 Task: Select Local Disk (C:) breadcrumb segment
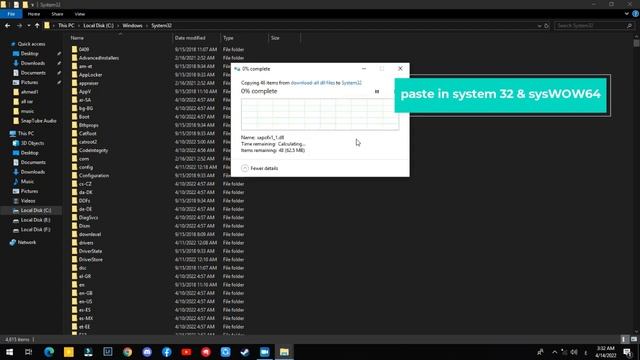coord(98,25)
